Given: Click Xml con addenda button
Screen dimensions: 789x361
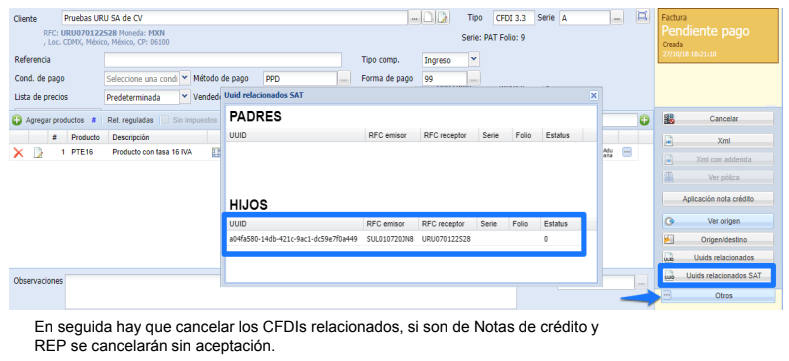Looking at the screenshot, I should click(x=718, y=159).
